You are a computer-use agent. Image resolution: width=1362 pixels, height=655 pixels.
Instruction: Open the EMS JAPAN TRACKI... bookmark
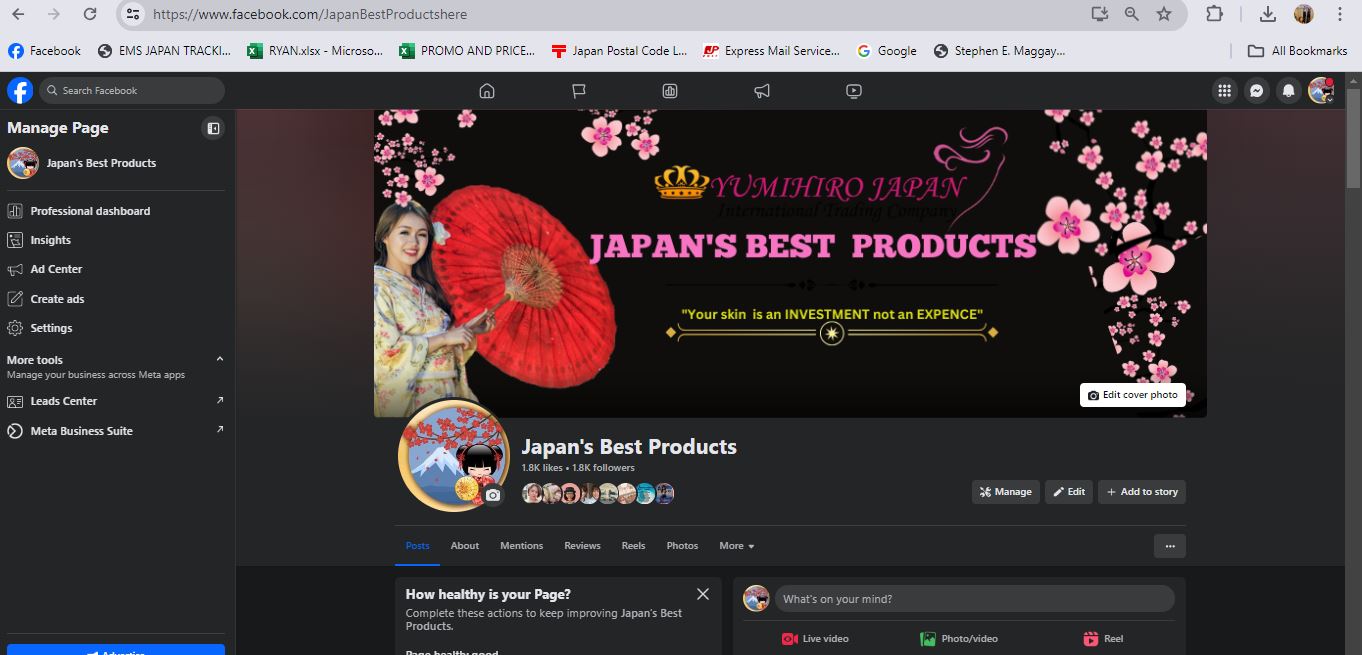[164, 51]
